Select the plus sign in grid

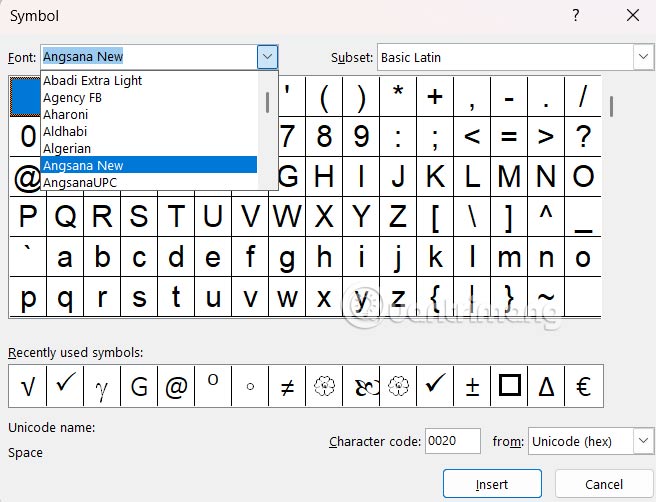click(x=435, y=96)
